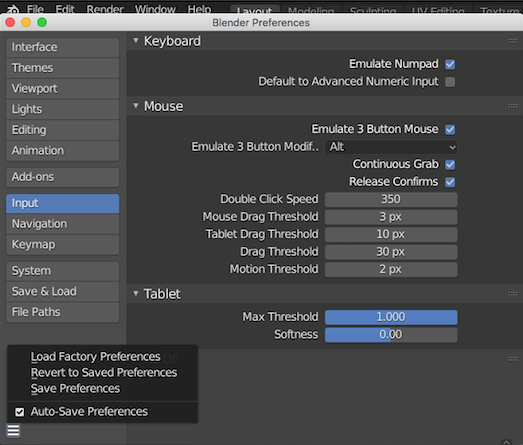Screen dimensions: 523x445
Task: Switch to the Sculpting workspace tab
Action: 373,10
